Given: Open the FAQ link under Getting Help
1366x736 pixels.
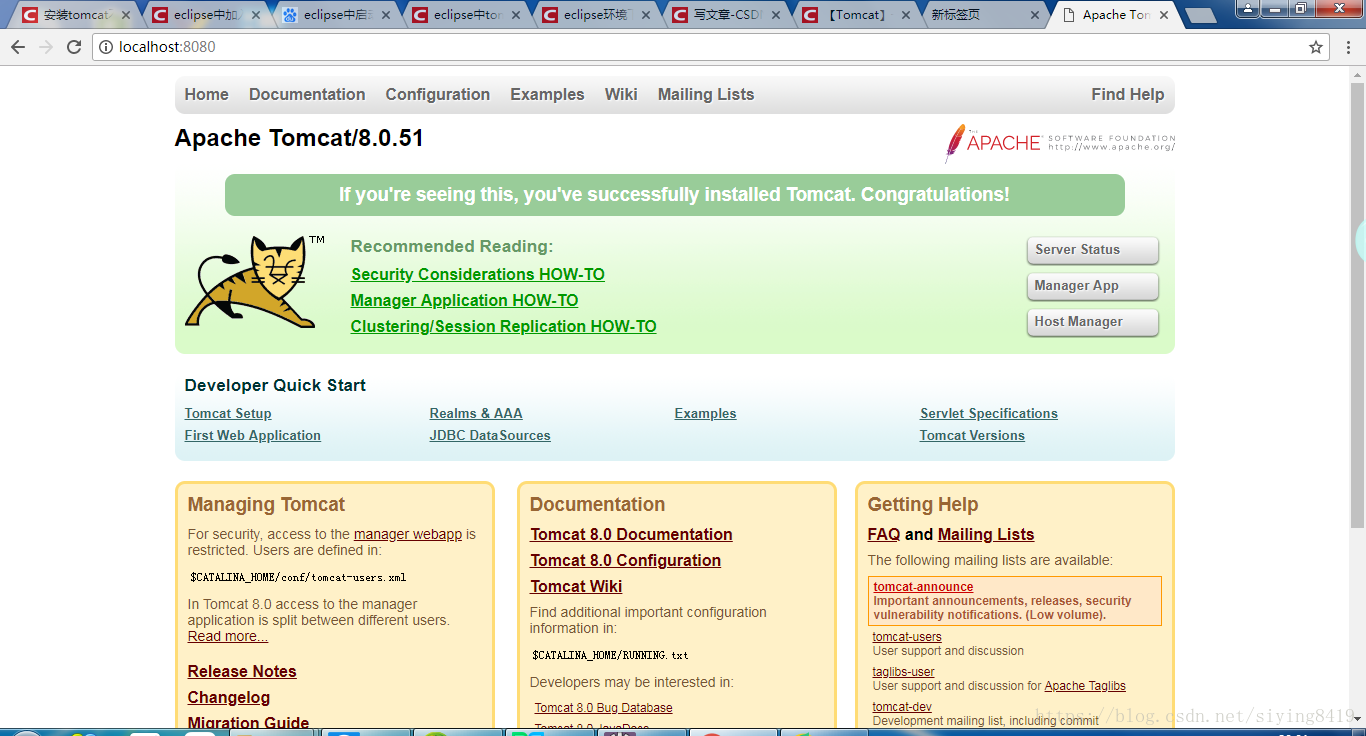Looking at the screenshot, I should [884, 534].
